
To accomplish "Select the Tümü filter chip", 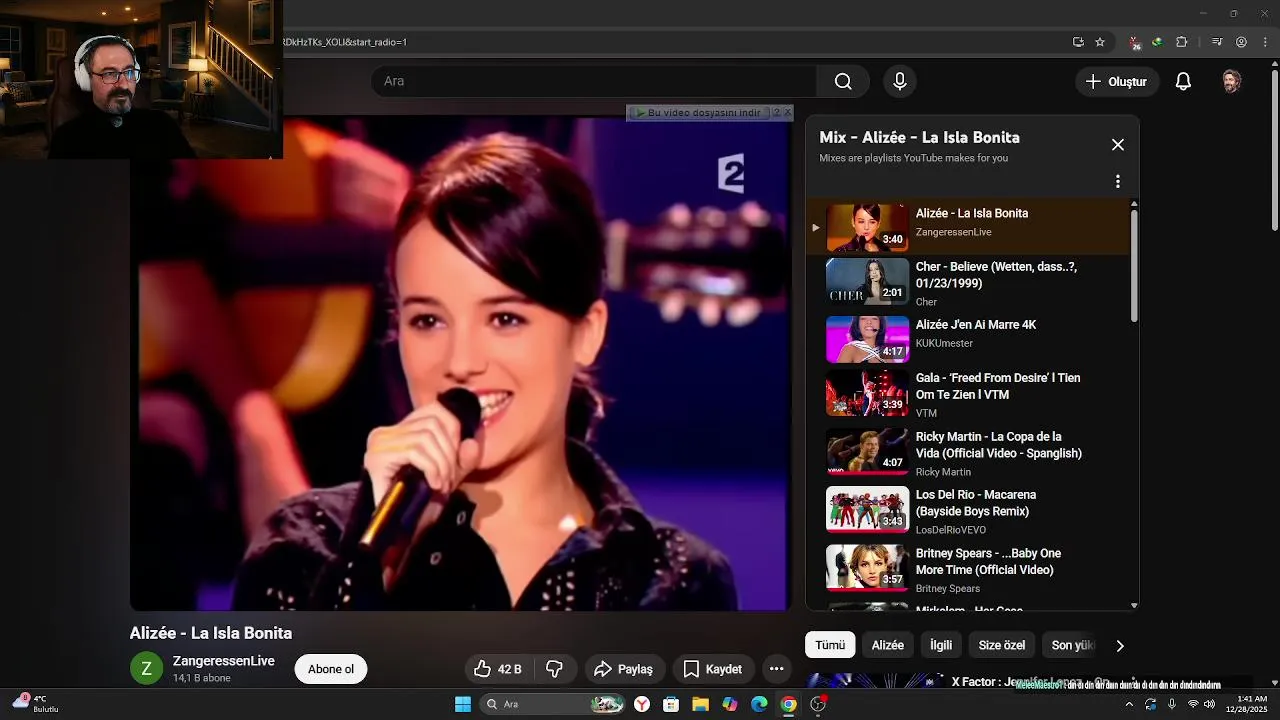I will tap(830, 645).
